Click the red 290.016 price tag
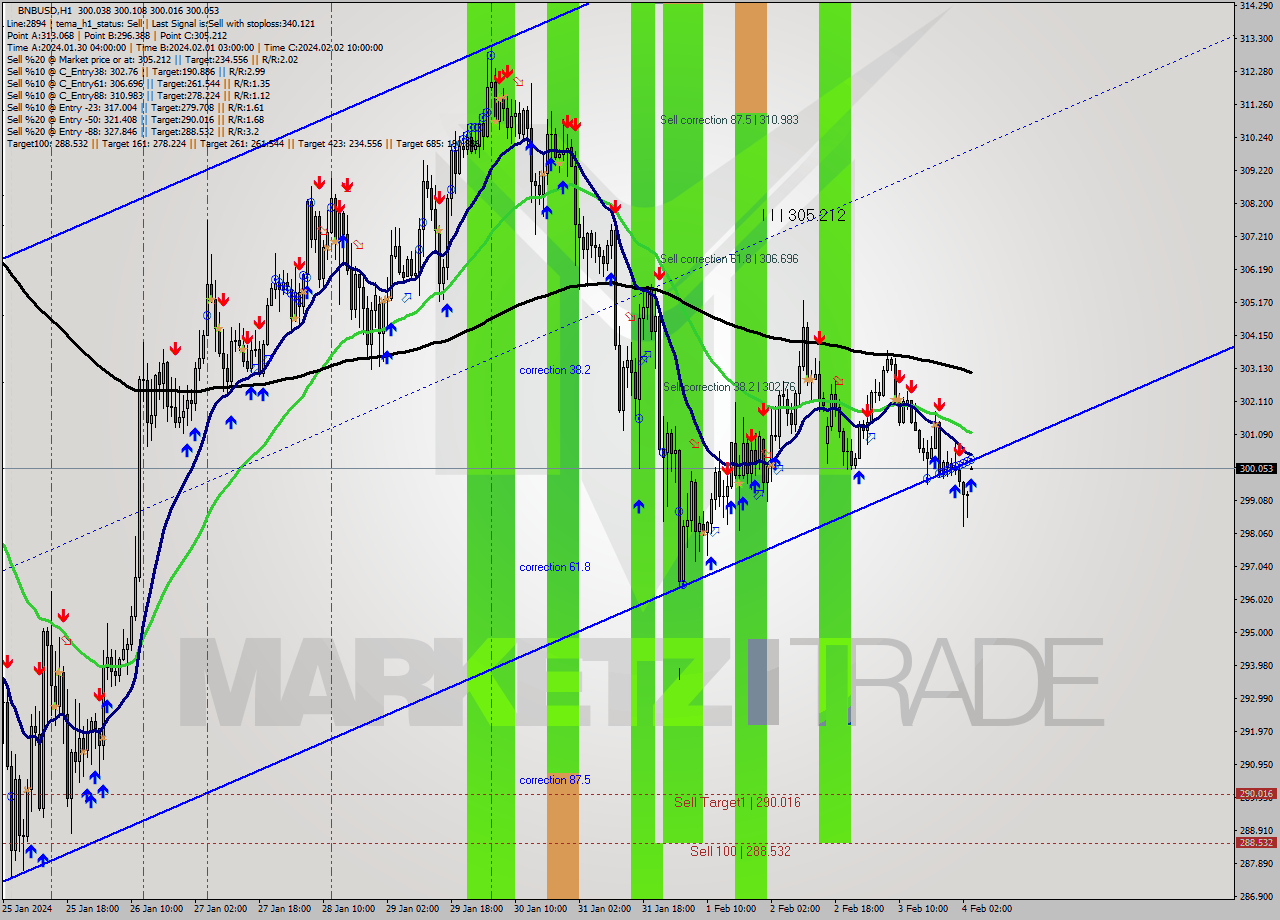The image size is (1280, 920). (x=1256, y=794)
